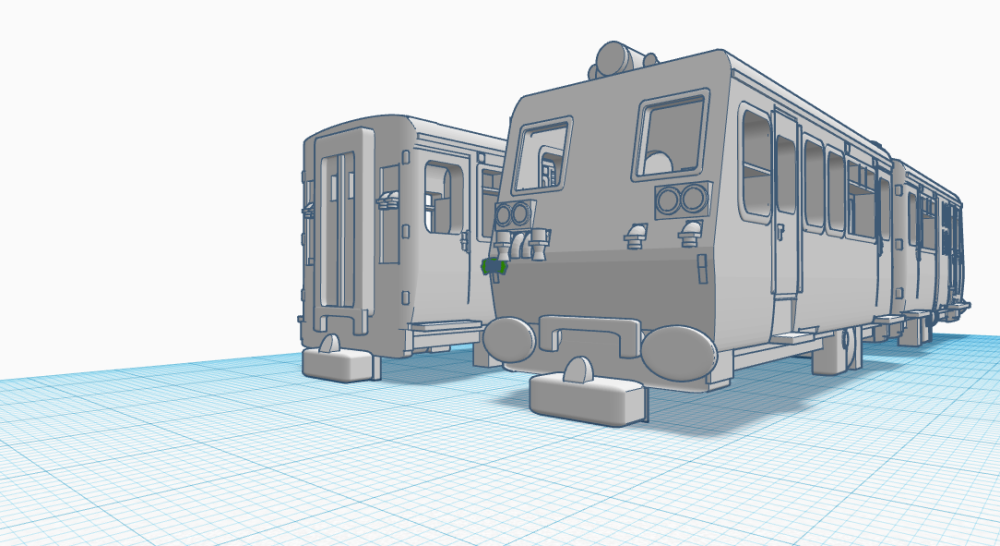Select the green valve on the front train
The height and width of the screenshot is (546, 1000).
coord(494,267)
